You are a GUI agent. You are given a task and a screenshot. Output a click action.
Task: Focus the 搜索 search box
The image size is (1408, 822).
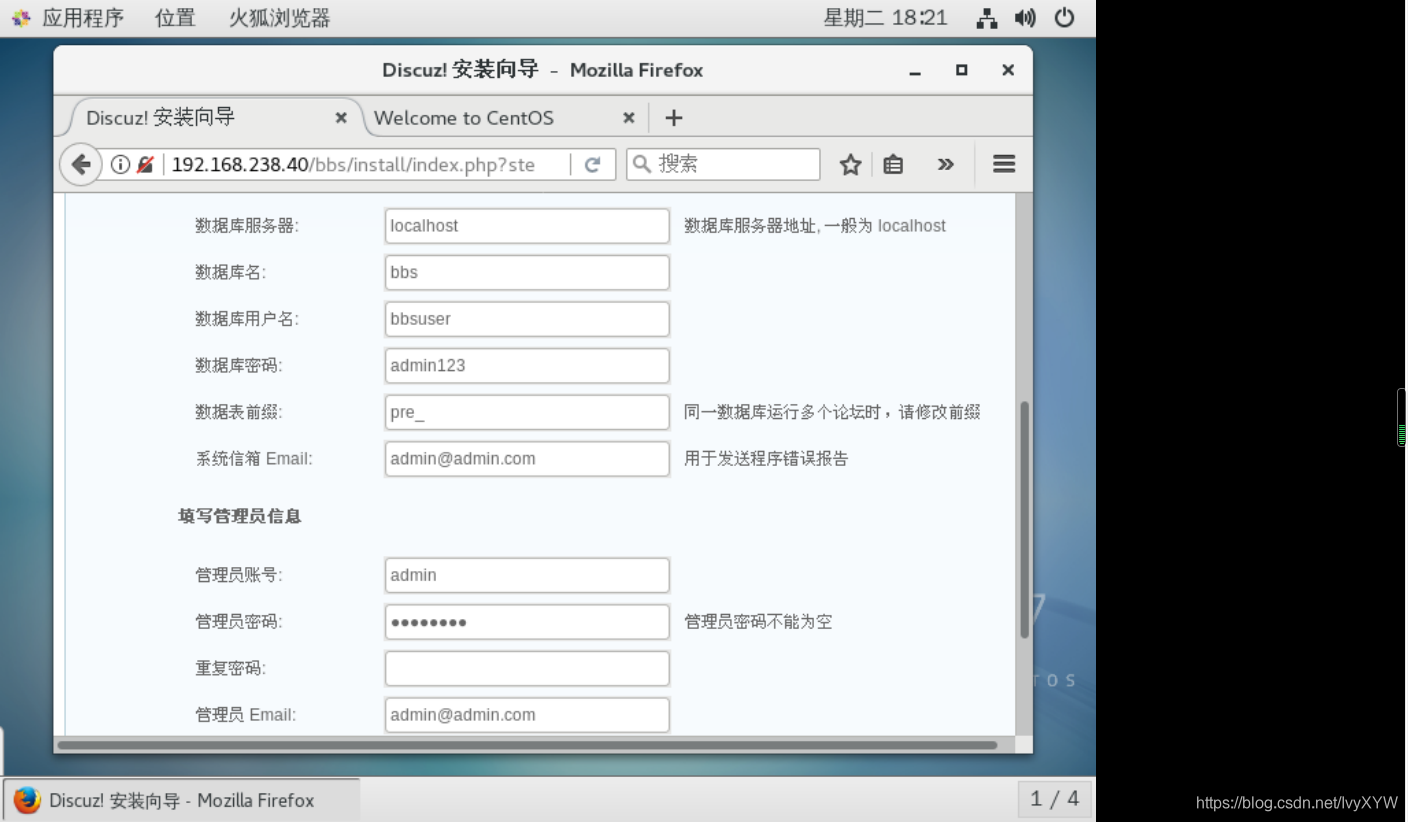coord(723,164)
